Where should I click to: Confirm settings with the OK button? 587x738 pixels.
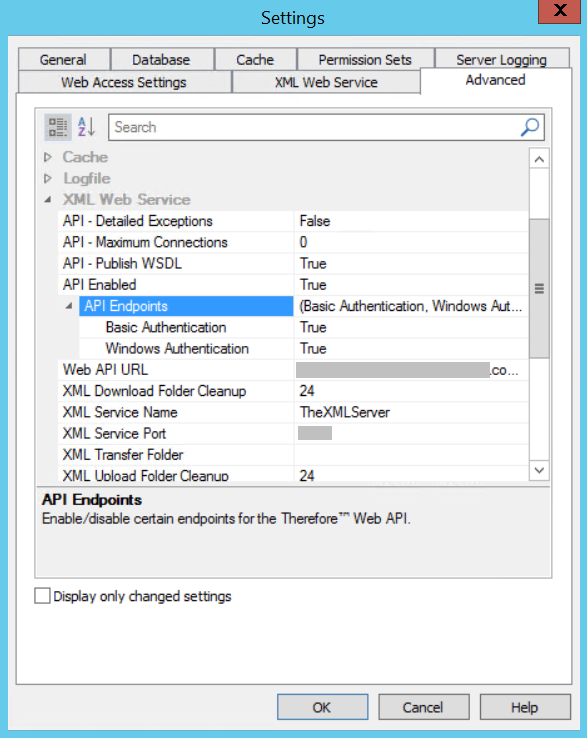point(322,707)
